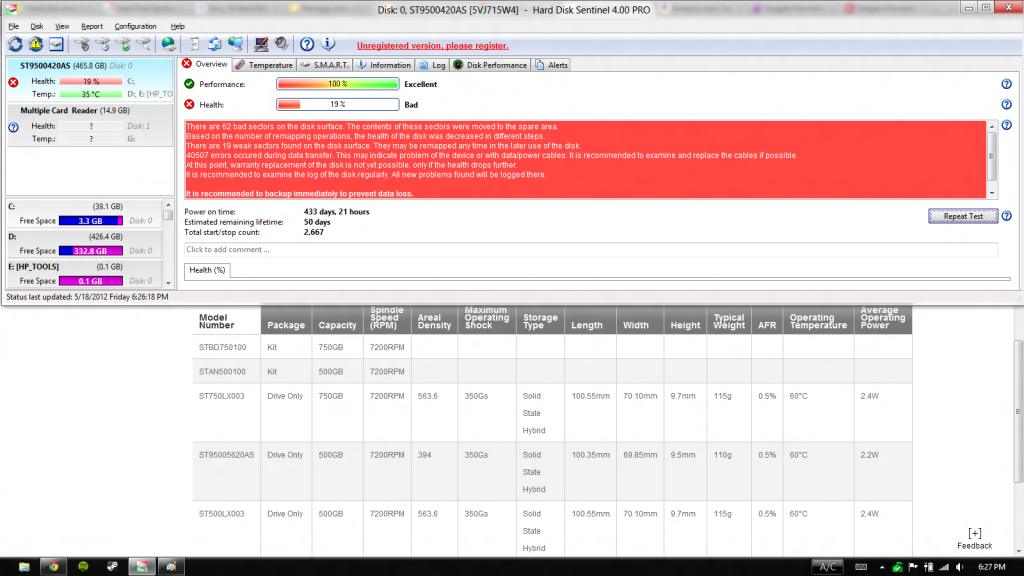Open the Configuration menu
This screenshot has width=1024, height=576.
(x=135, y=27)
